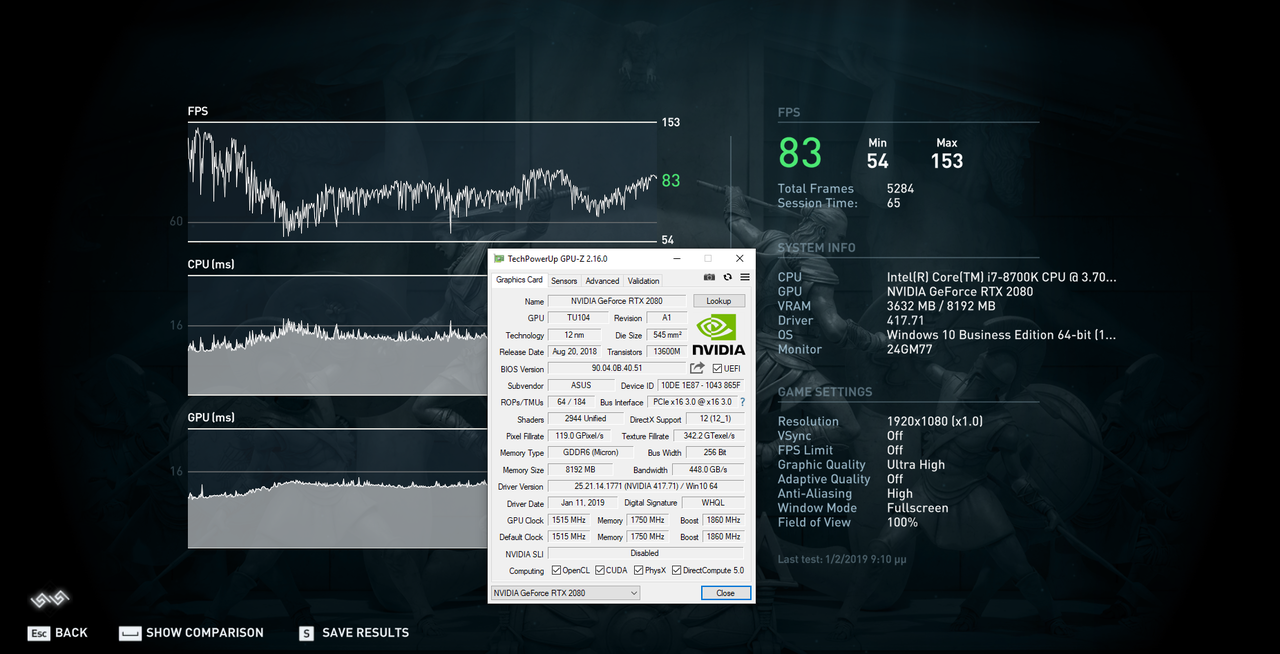Click the Bus Interface question mark
The width and height of the screenshot is (1280, 654).
coord(742,402)
